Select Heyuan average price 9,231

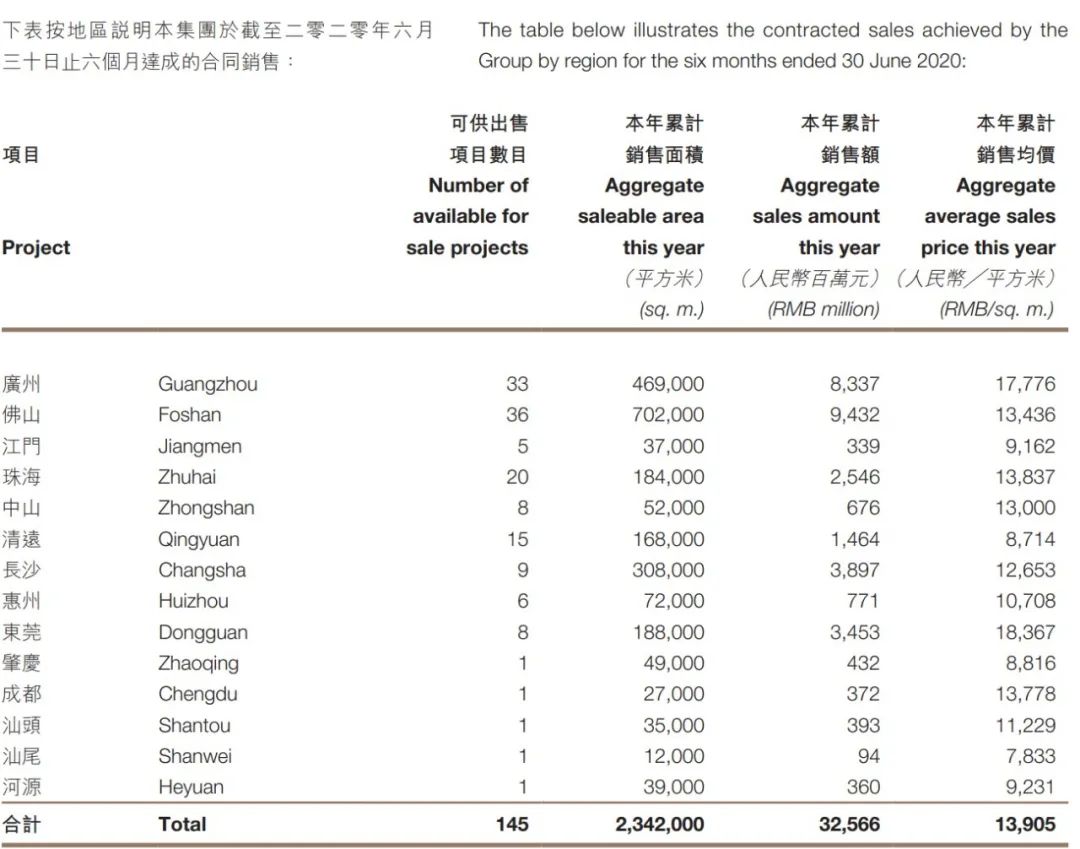tap(1030, 787)
